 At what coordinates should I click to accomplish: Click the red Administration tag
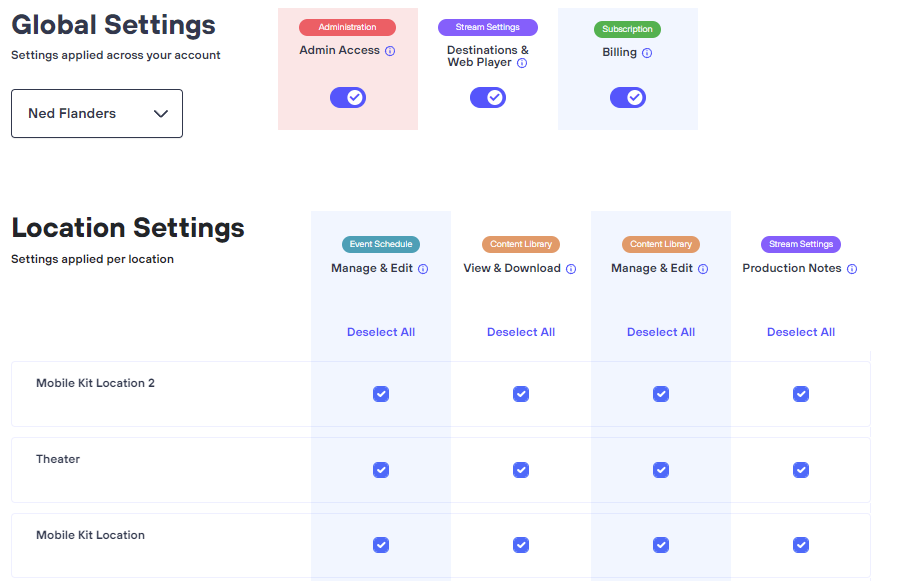pyautogui.click(x=347, y=28)
